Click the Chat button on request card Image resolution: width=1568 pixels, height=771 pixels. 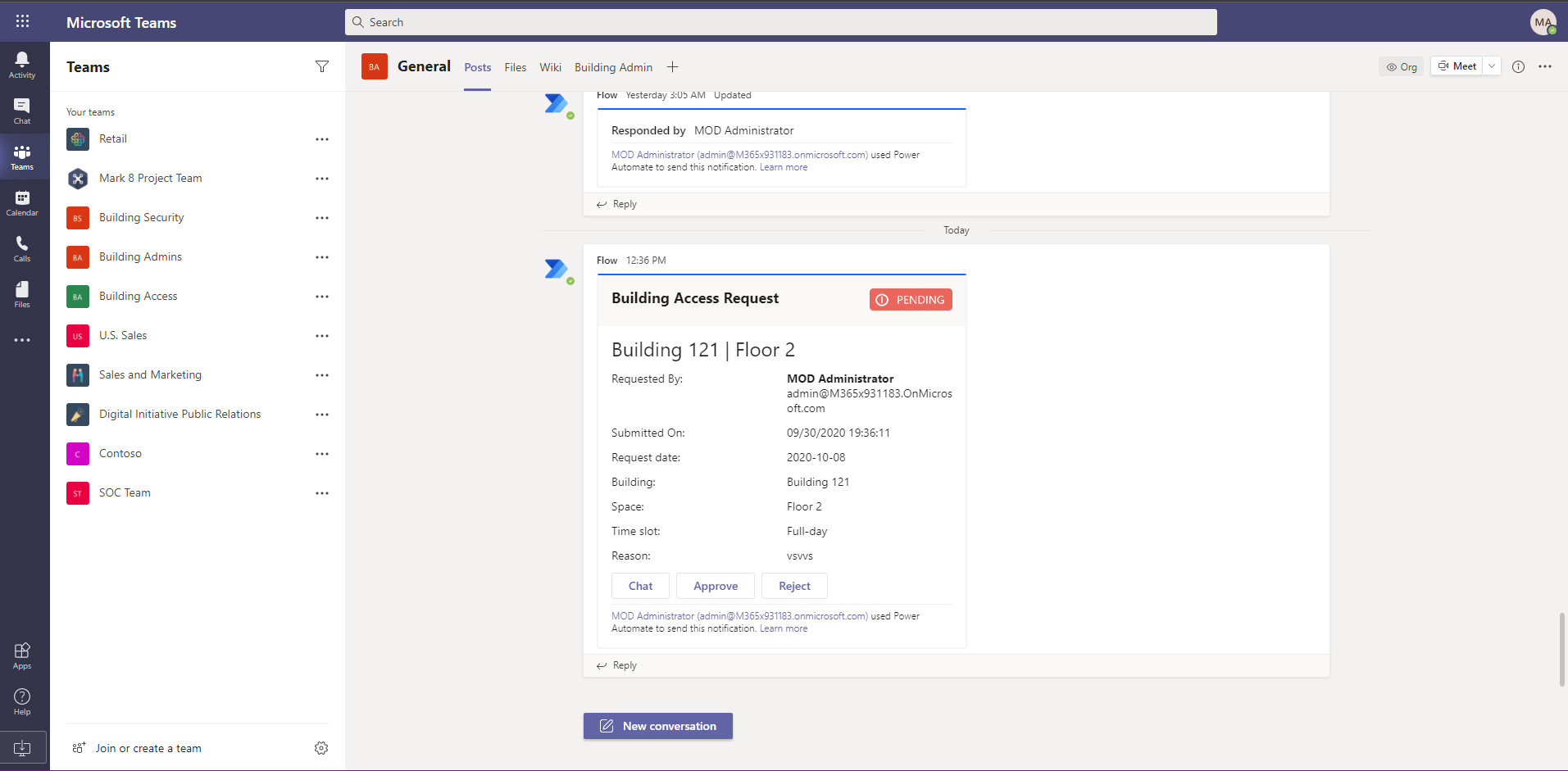coord(640,586)
